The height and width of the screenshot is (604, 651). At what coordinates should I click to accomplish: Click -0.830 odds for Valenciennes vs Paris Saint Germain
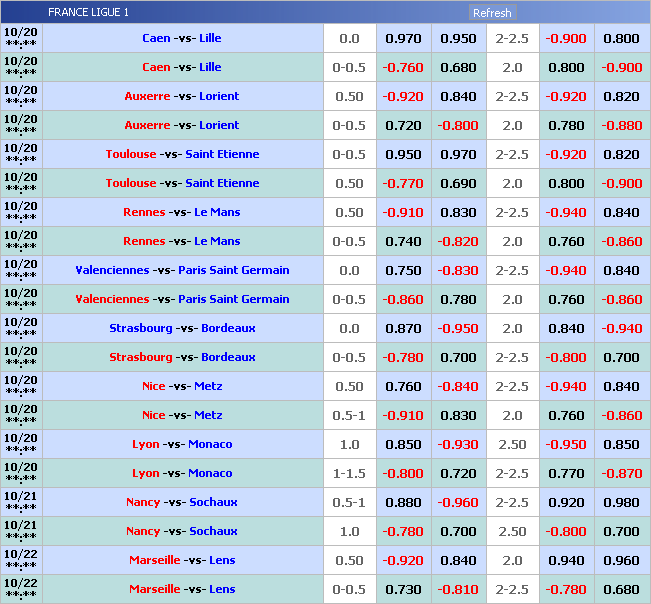tap(458, 271)
